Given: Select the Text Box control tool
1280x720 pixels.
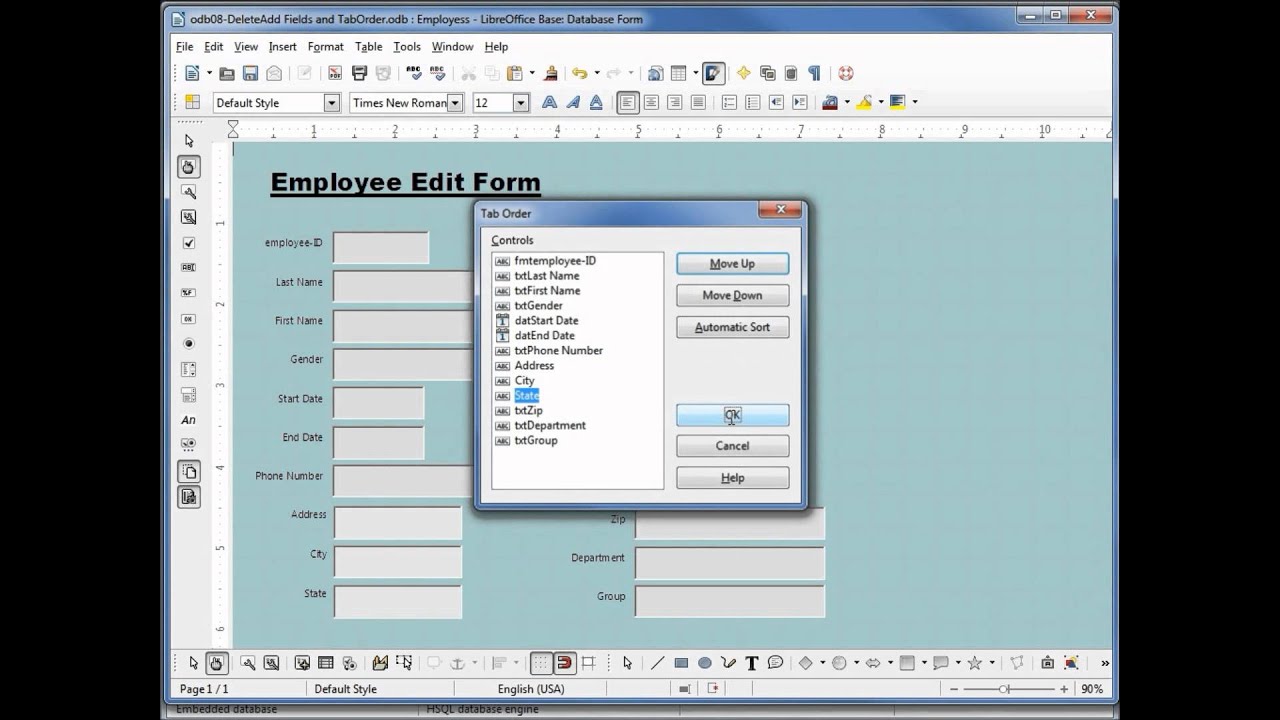Looking at the screenshot, I should pyautogui.click(x=188, y=268).
